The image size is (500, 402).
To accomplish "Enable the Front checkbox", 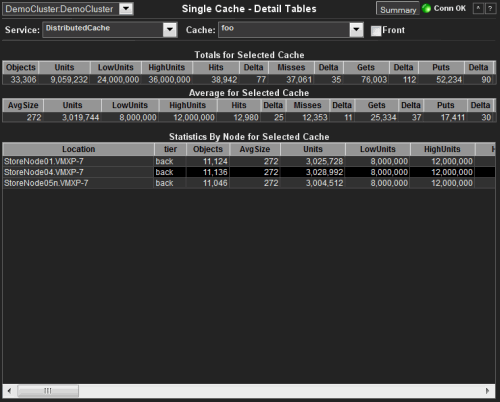I will click(376, 31).
